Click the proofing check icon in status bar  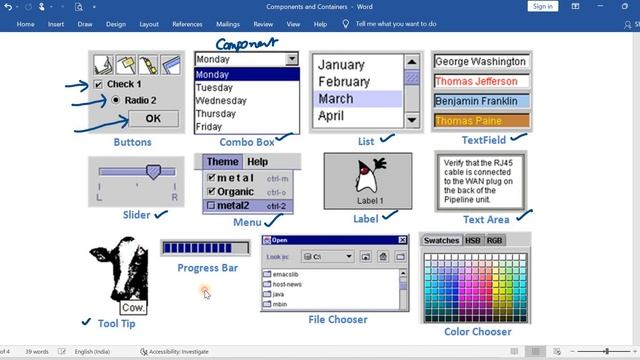[x=62, y=351]
